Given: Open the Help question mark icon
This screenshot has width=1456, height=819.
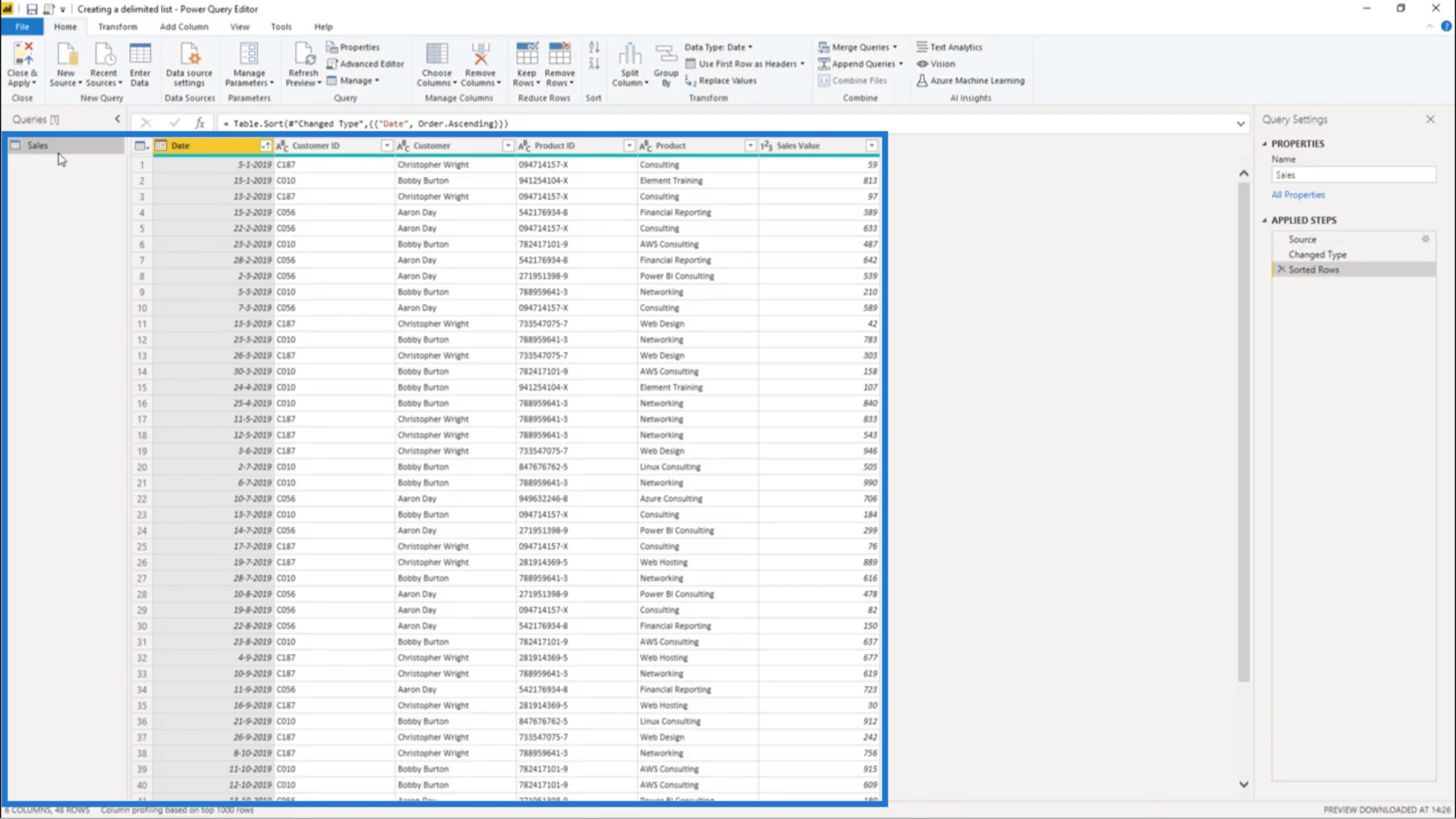Looking at the screenshot, I should 1446,26.
